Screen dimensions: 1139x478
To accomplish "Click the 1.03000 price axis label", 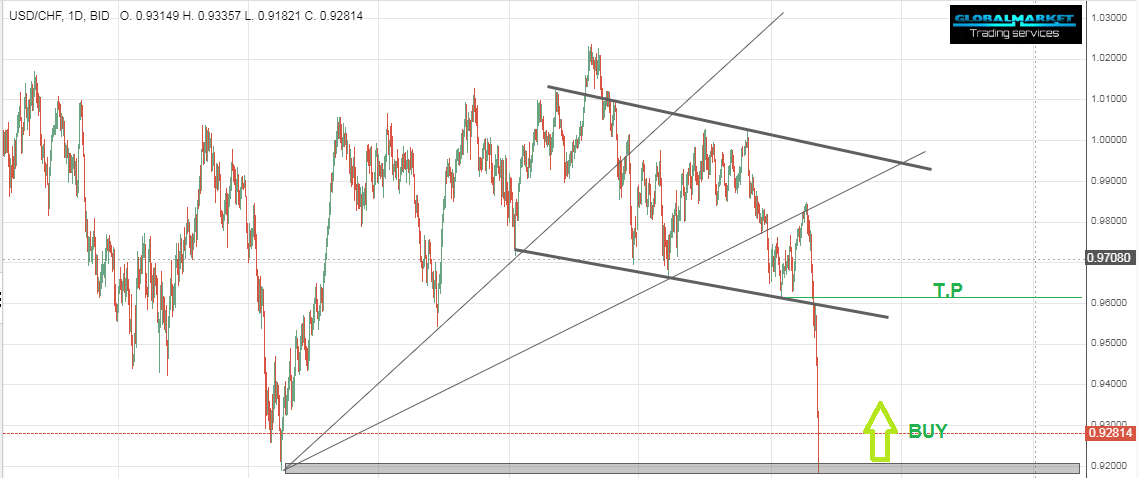I will (1109, 18).
